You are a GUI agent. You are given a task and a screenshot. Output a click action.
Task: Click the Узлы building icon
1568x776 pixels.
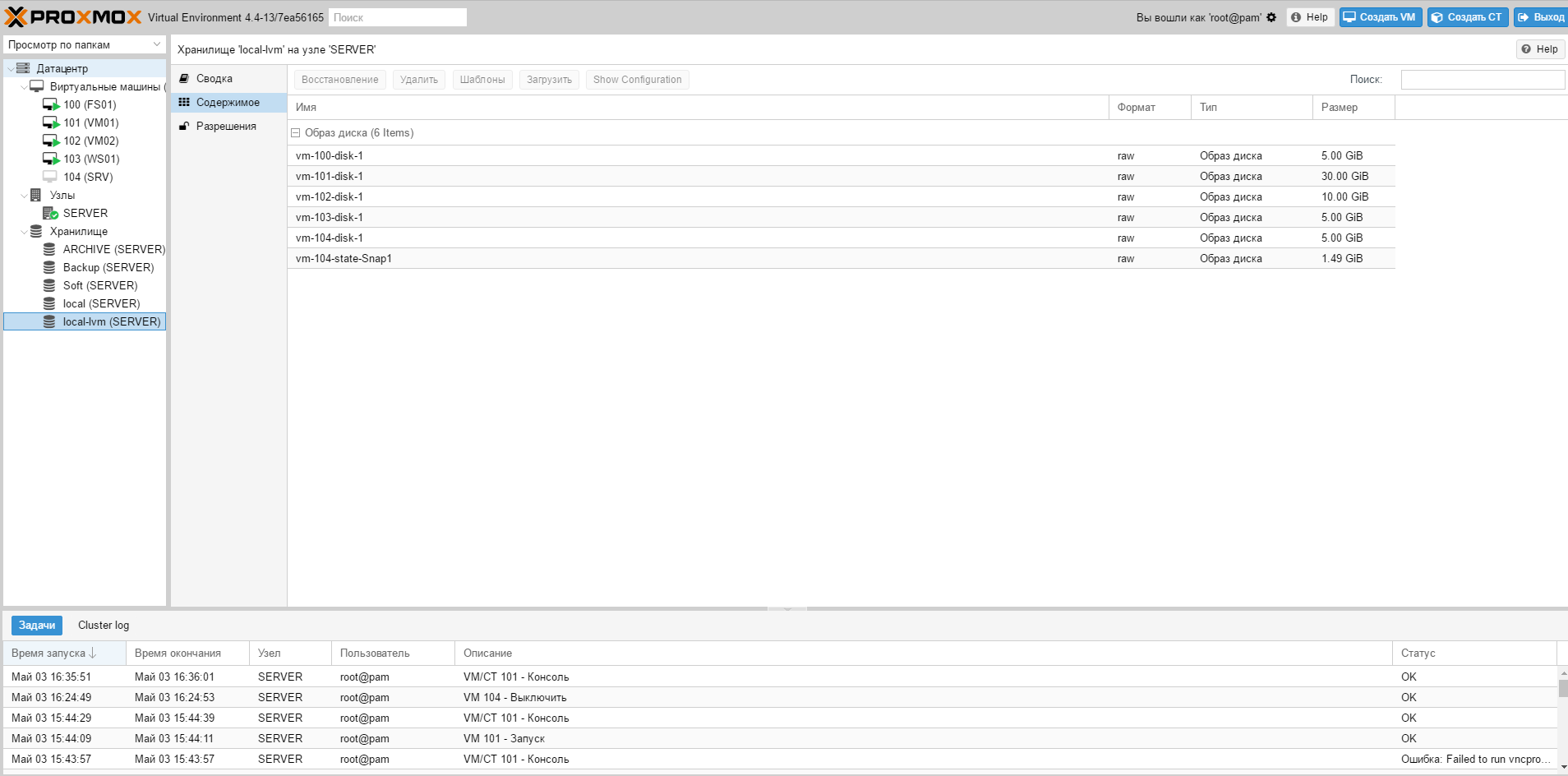pos(35,195)
